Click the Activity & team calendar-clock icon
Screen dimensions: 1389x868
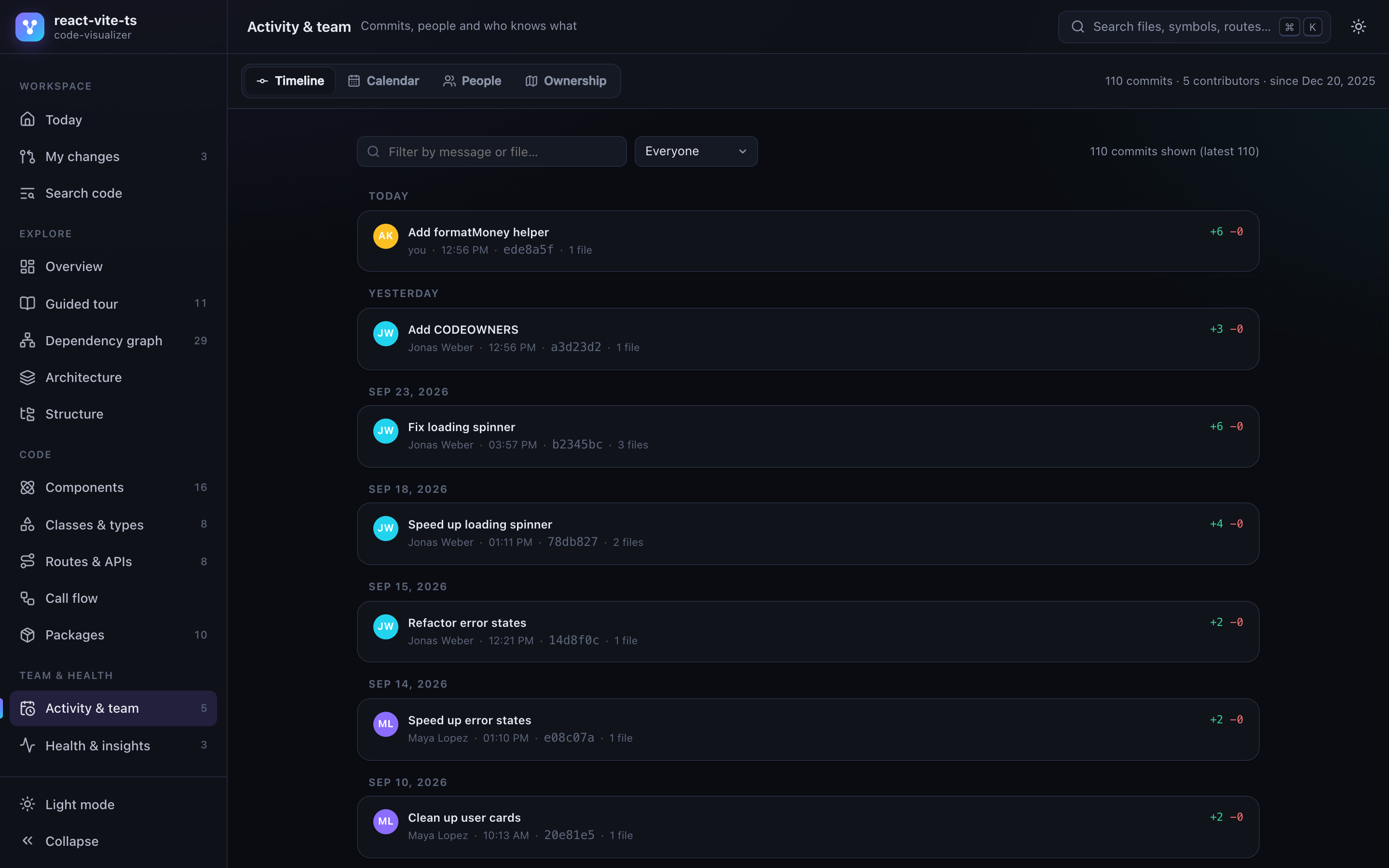[x=27, y=708]
